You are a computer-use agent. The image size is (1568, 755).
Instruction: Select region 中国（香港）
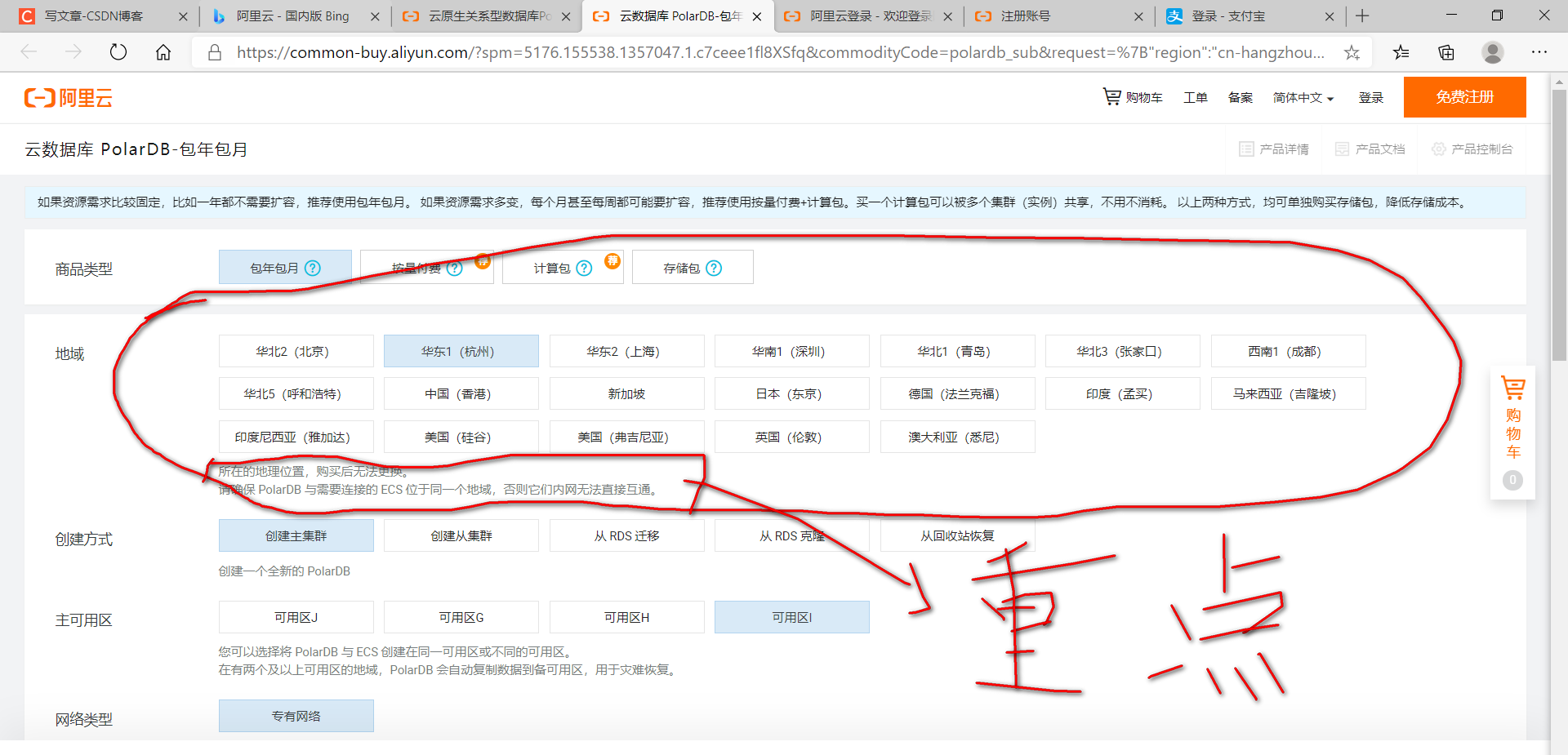(461, 393)
